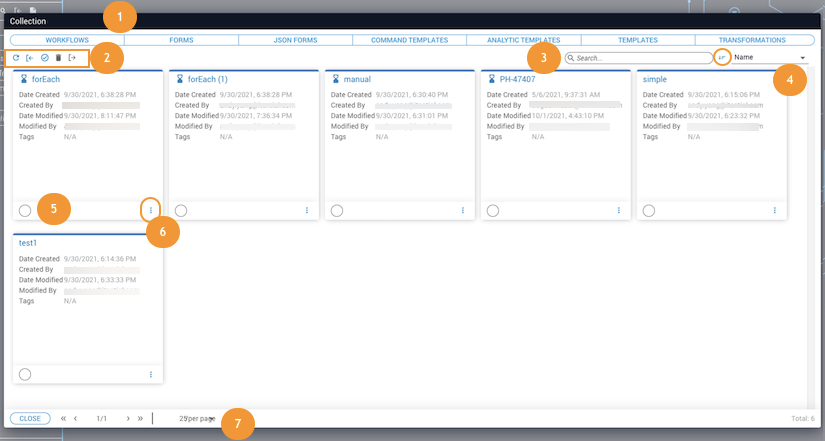Image resolution: width=825 pixels, height=441 pixels.
Task: Open the three-dot menu on the manual card
Action: [463, 211]
